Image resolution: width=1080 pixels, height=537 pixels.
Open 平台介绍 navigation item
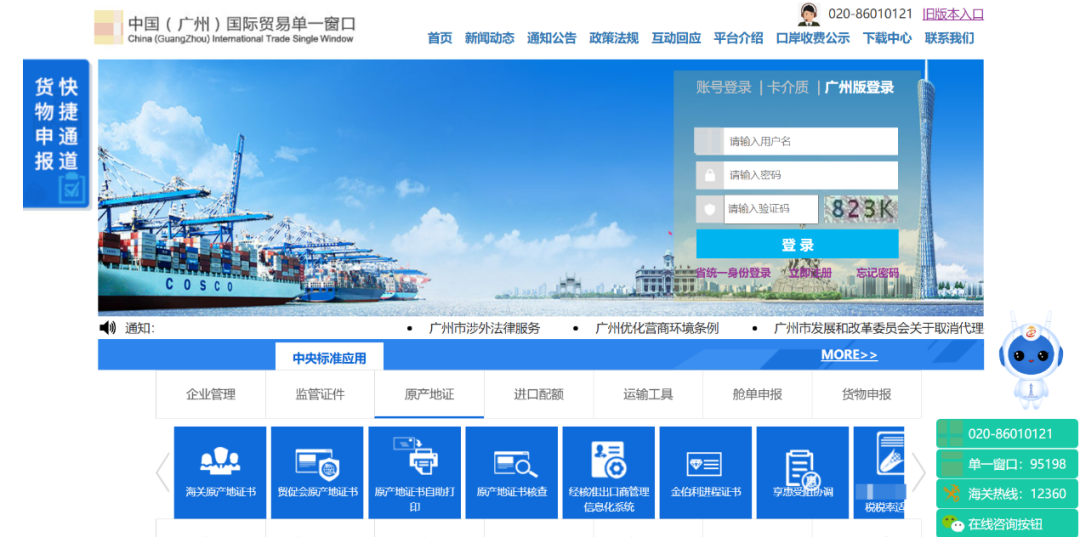click(x=738, y=39)
